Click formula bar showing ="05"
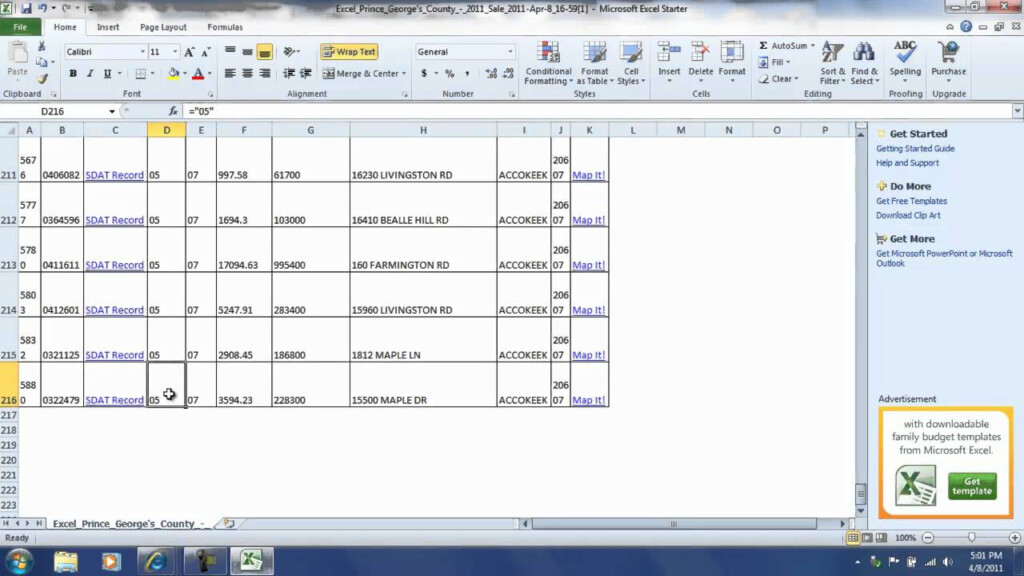This screenshot has height=576, width=1024. click(598, 111)
